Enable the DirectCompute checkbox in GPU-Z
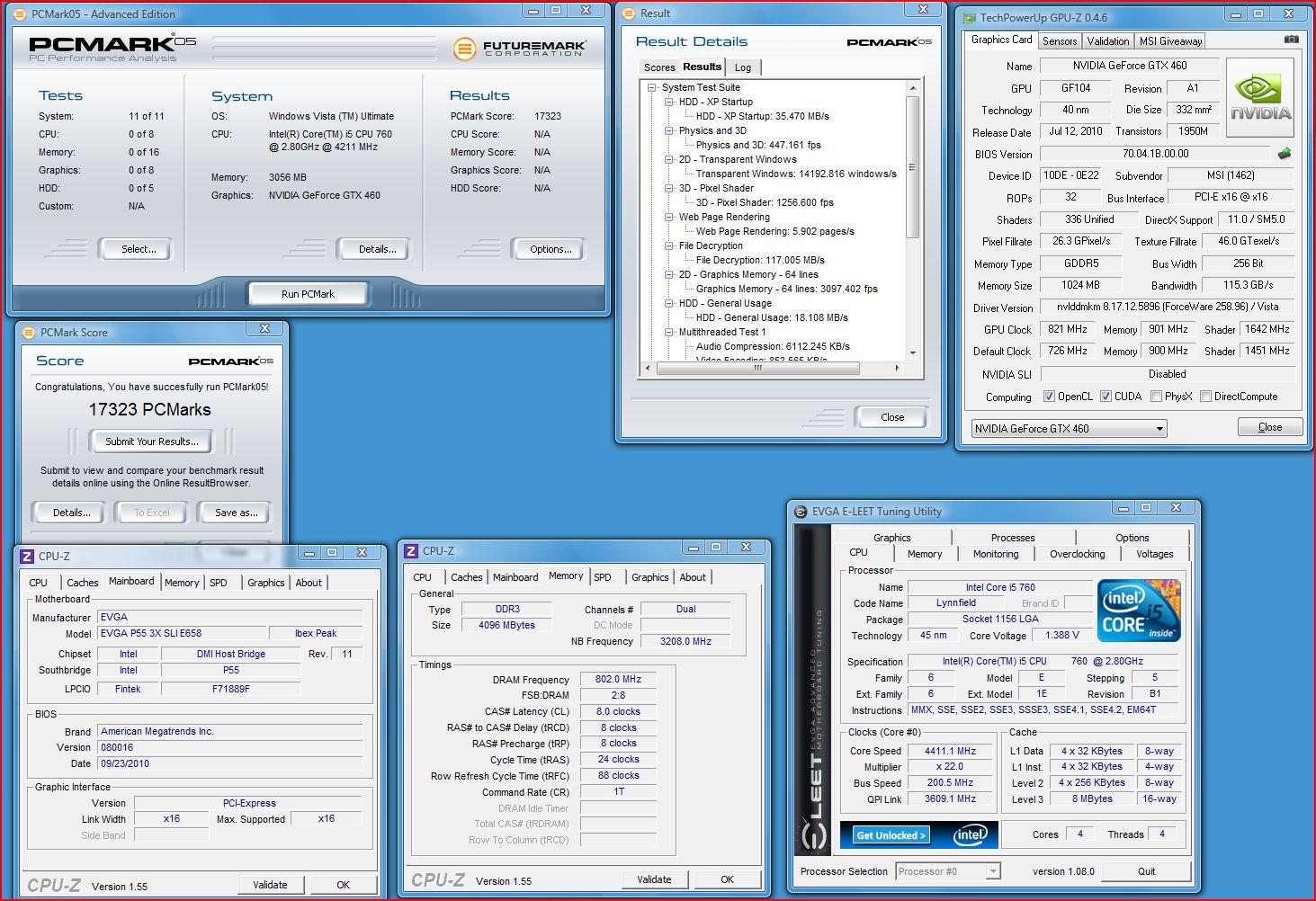Screen dimensions: 1316x901 1205,396
